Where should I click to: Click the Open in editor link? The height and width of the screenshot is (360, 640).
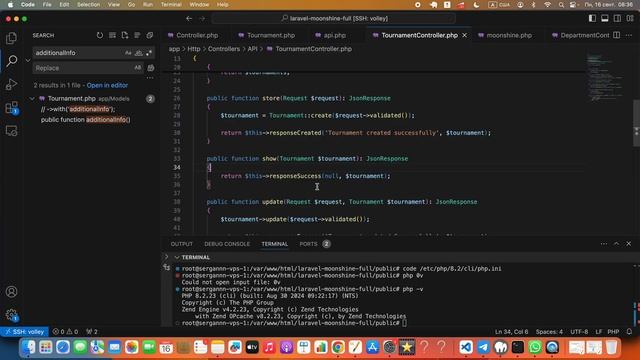pos(107,85)
